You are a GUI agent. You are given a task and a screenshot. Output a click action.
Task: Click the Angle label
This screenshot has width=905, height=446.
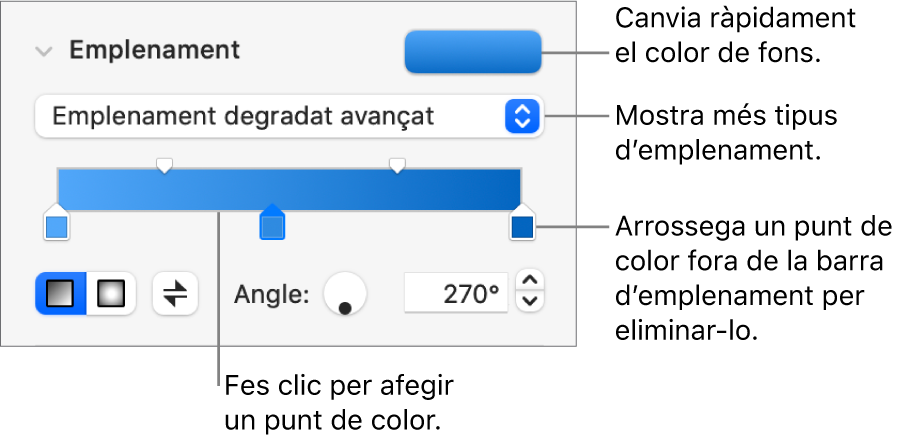[x=272, y=294]
